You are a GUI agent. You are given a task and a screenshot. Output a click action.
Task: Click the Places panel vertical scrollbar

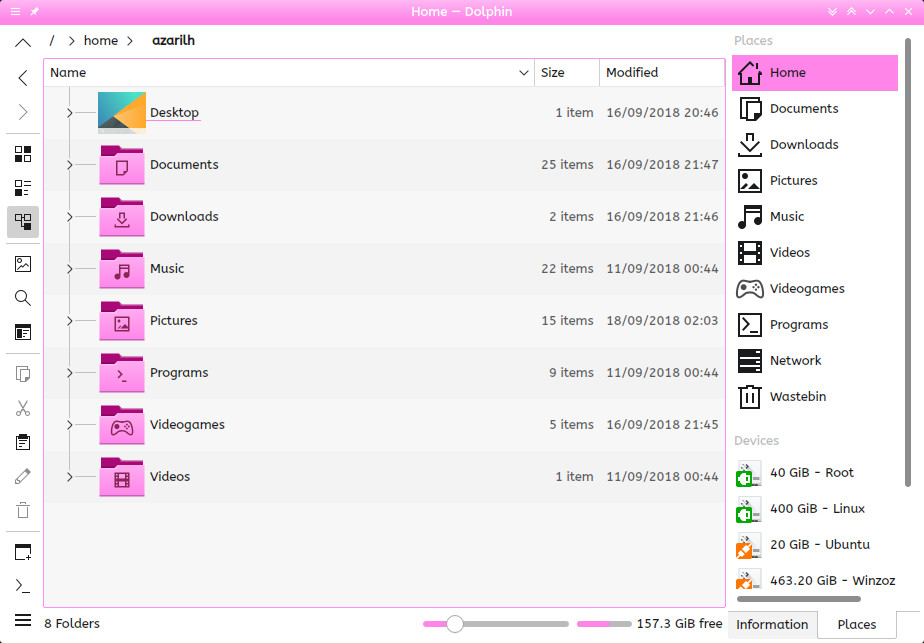tap(908, 262)
